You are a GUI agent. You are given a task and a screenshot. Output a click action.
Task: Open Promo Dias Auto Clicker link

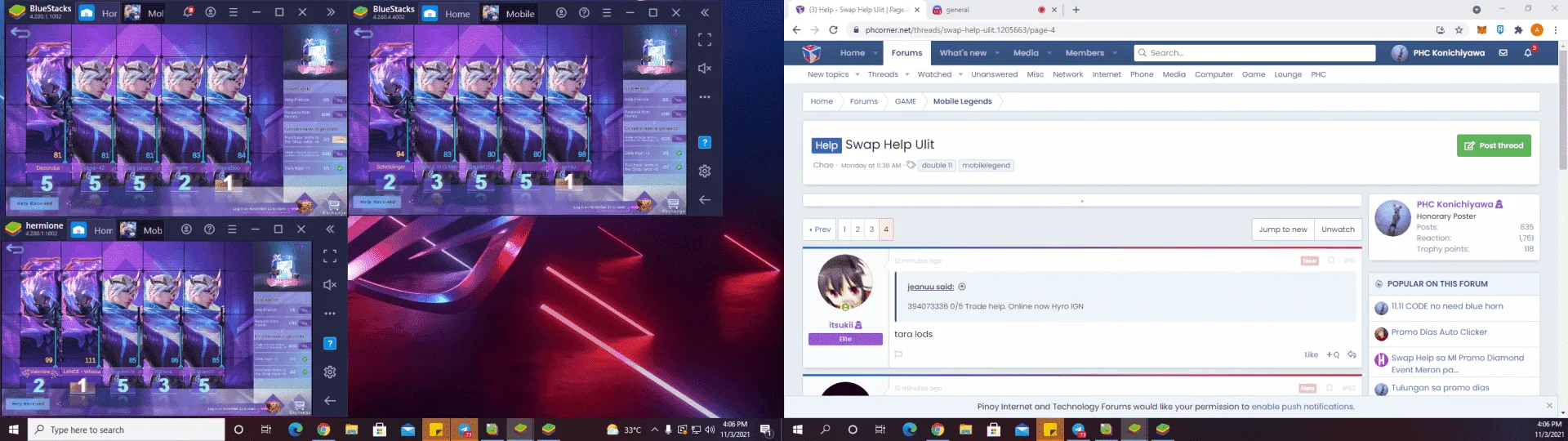coord(1439,332)
